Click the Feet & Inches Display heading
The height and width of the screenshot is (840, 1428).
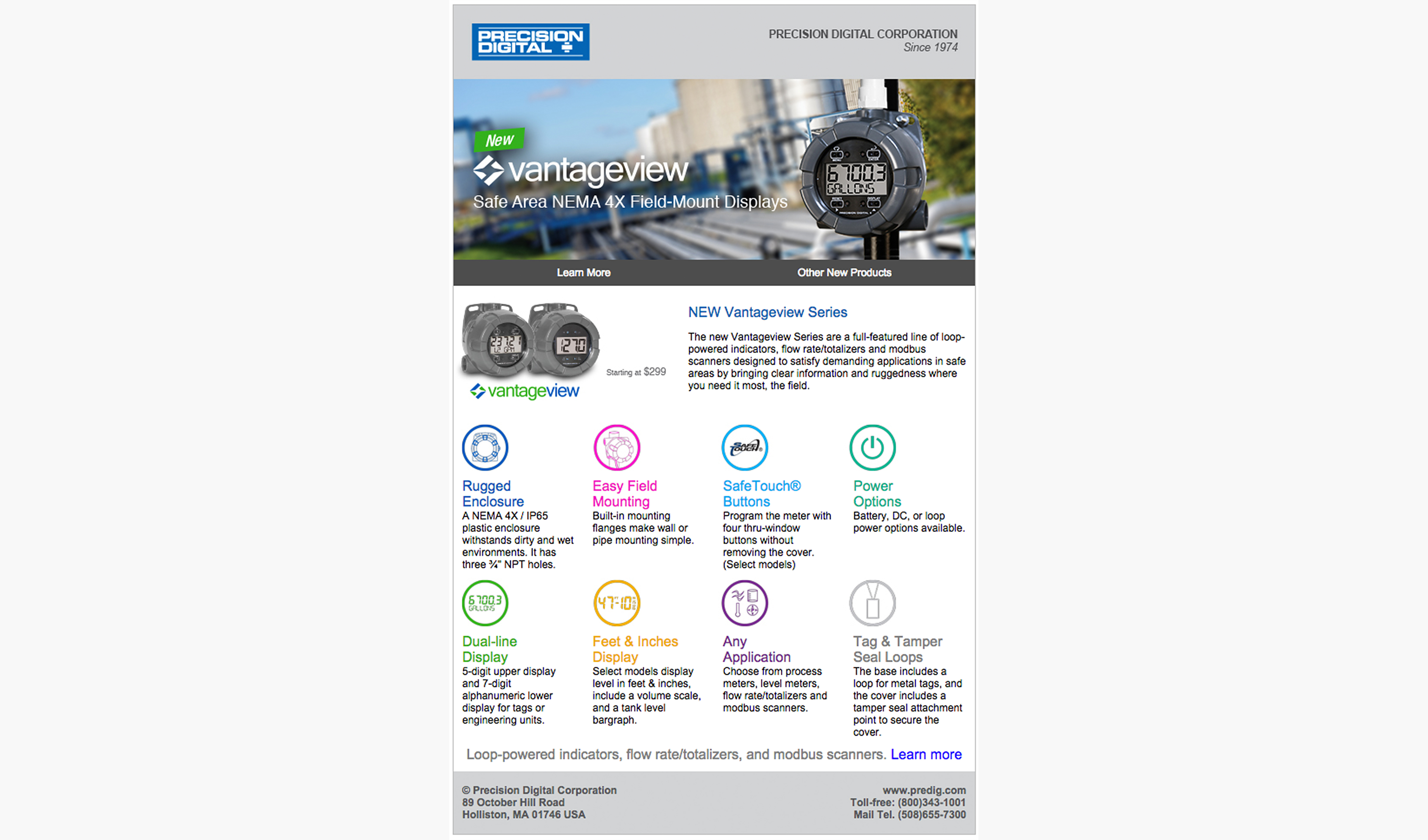point(635,649)
